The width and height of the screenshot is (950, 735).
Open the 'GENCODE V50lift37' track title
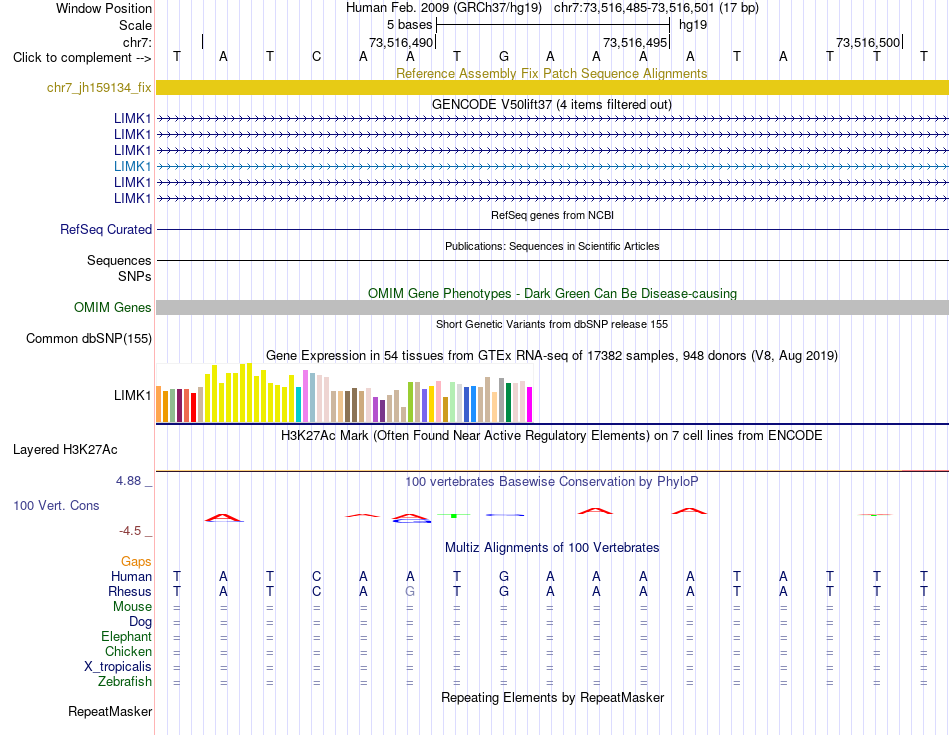[x=552, y=104]
